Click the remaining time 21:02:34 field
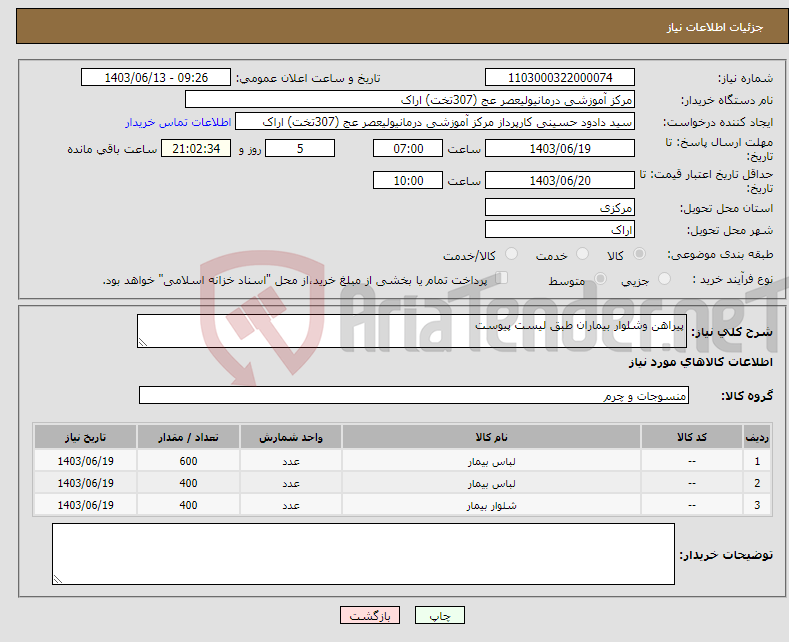Image resolution: width=789 pixels, height=642 pixels. click(x=196, y=148)
